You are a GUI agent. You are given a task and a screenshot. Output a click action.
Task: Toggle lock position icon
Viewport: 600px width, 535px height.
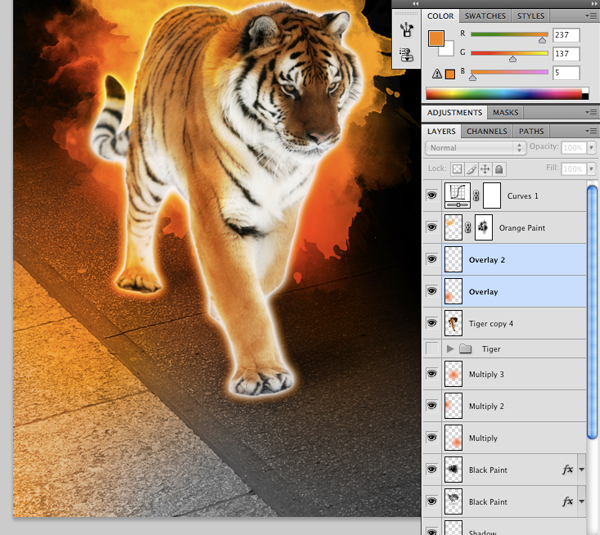coord(485,169)
